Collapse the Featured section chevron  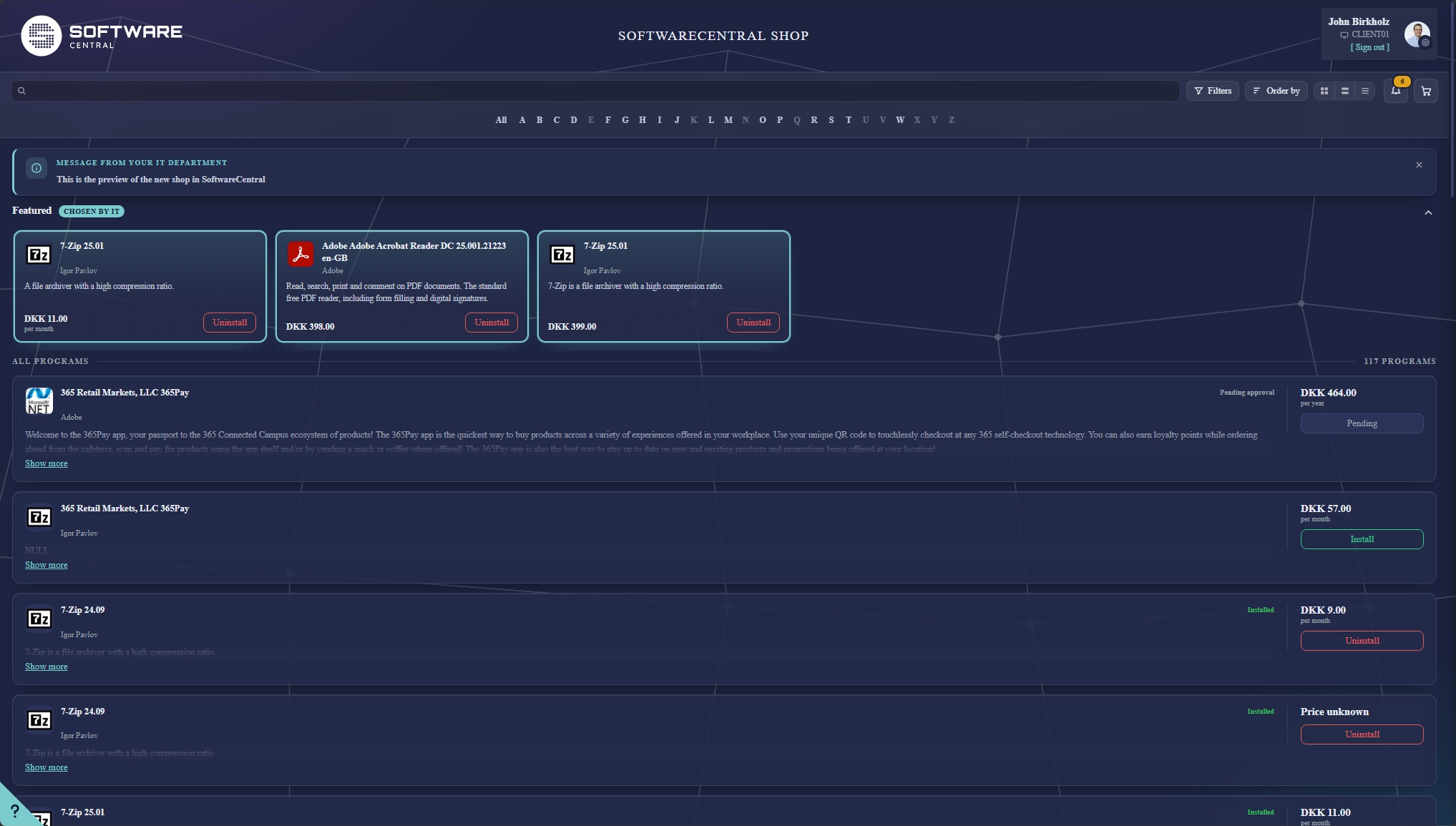(x=1428, y=212)
